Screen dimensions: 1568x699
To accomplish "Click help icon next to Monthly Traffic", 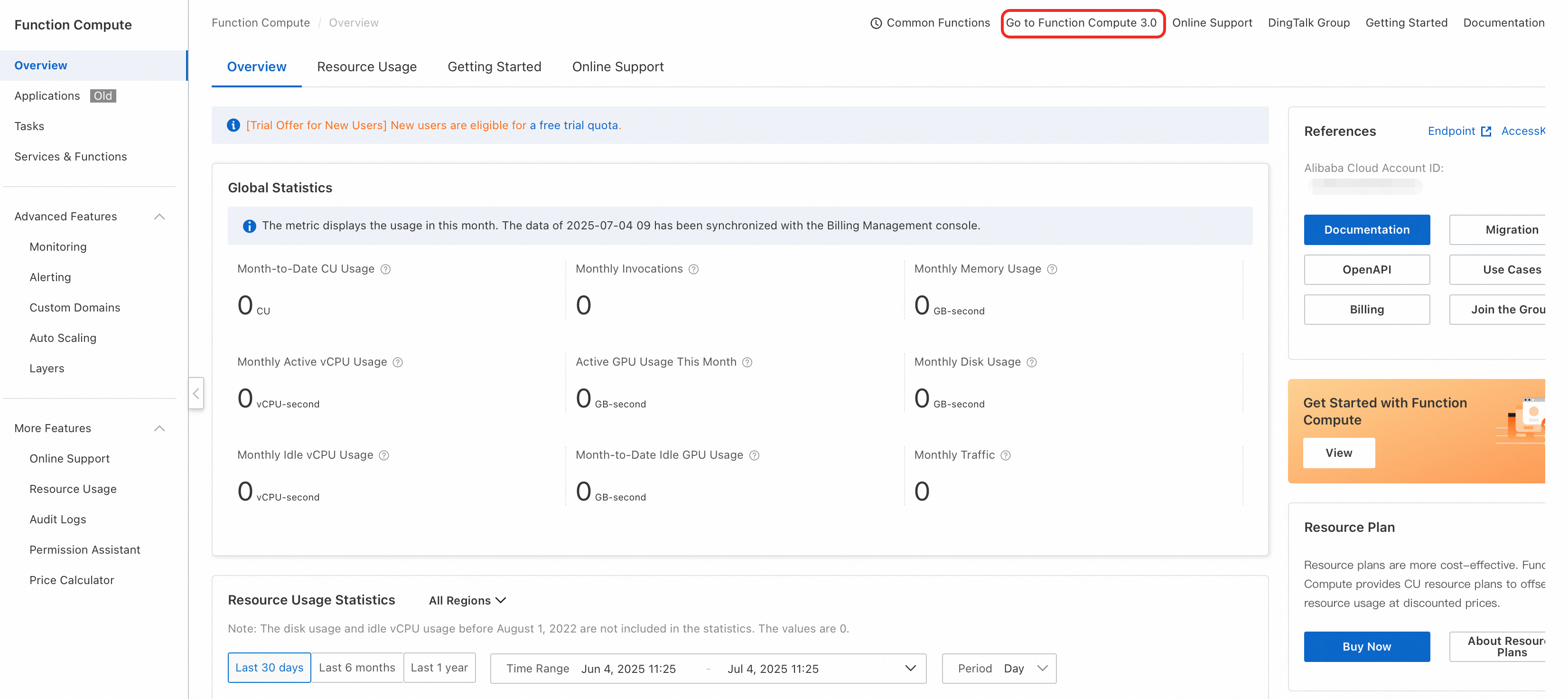I will (x=1006, y=455).
